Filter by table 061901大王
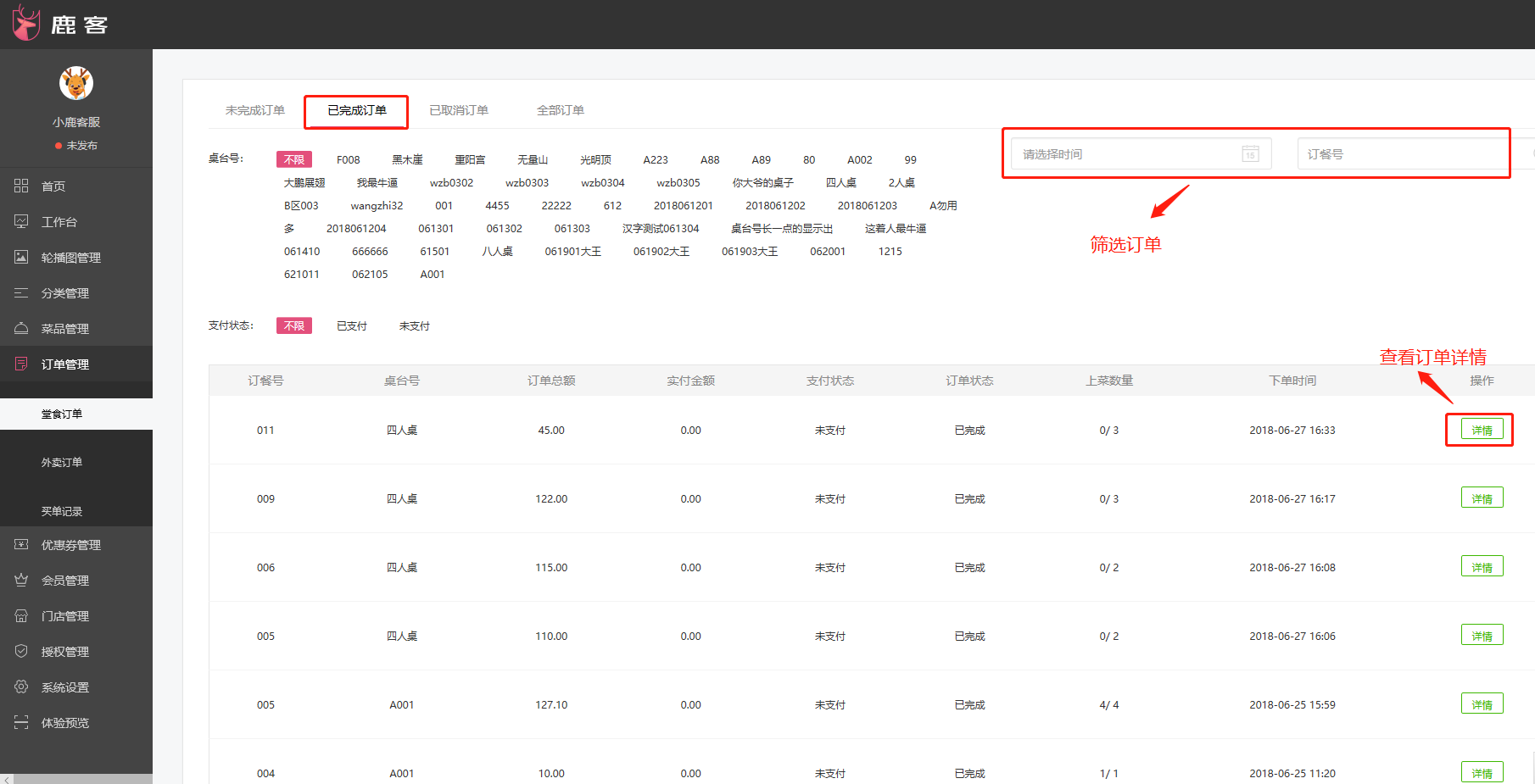 pos(572,251)
